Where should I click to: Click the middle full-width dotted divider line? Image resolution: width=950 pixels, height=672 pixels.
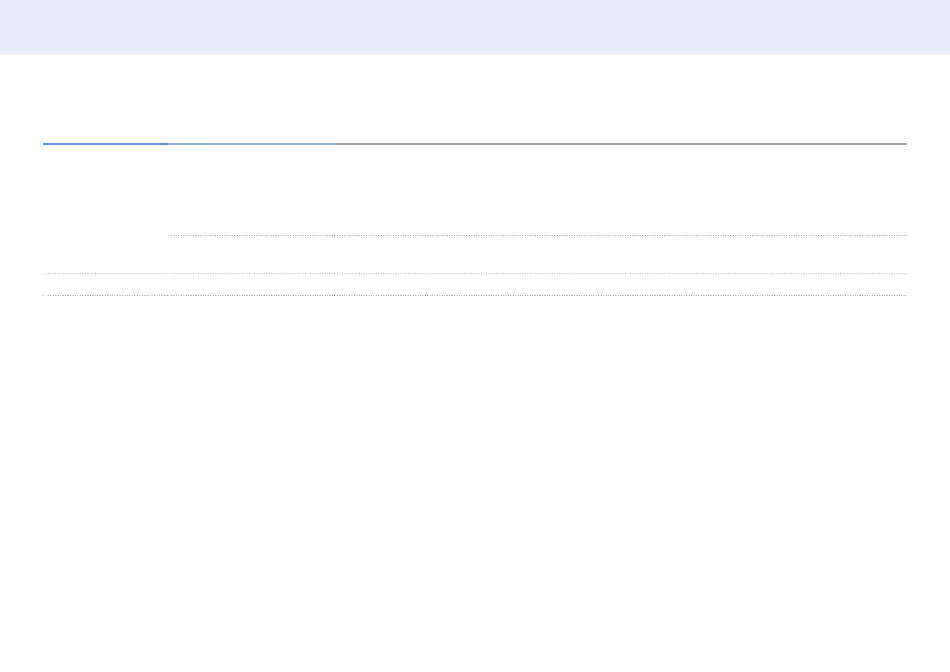[x=475, y=273]
